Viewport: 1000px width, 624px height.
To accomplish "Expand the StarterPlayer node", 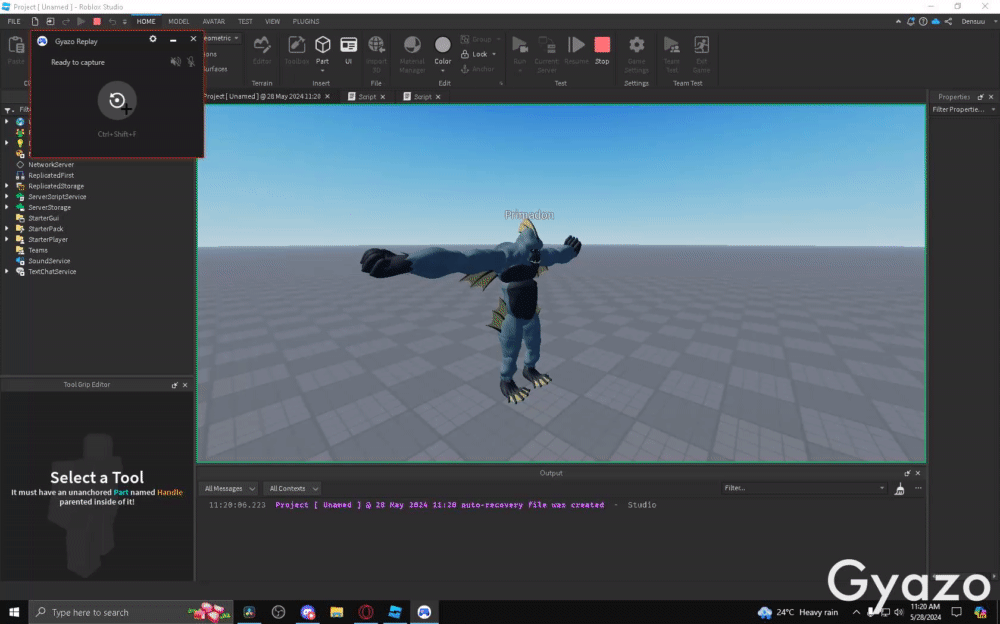I will [x=7, y=239].
